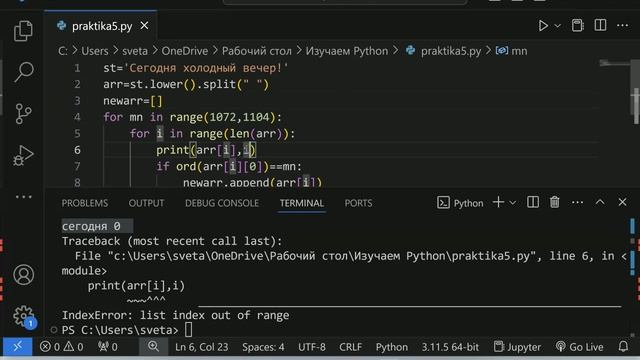Close the terminal panel
The image size is (640, 360).
point(622,202)
